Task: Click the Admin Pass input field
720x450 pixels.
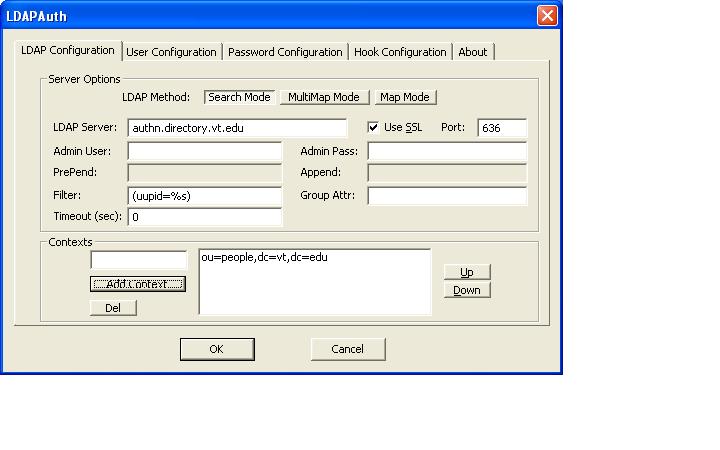Action: tap(447, 151)
